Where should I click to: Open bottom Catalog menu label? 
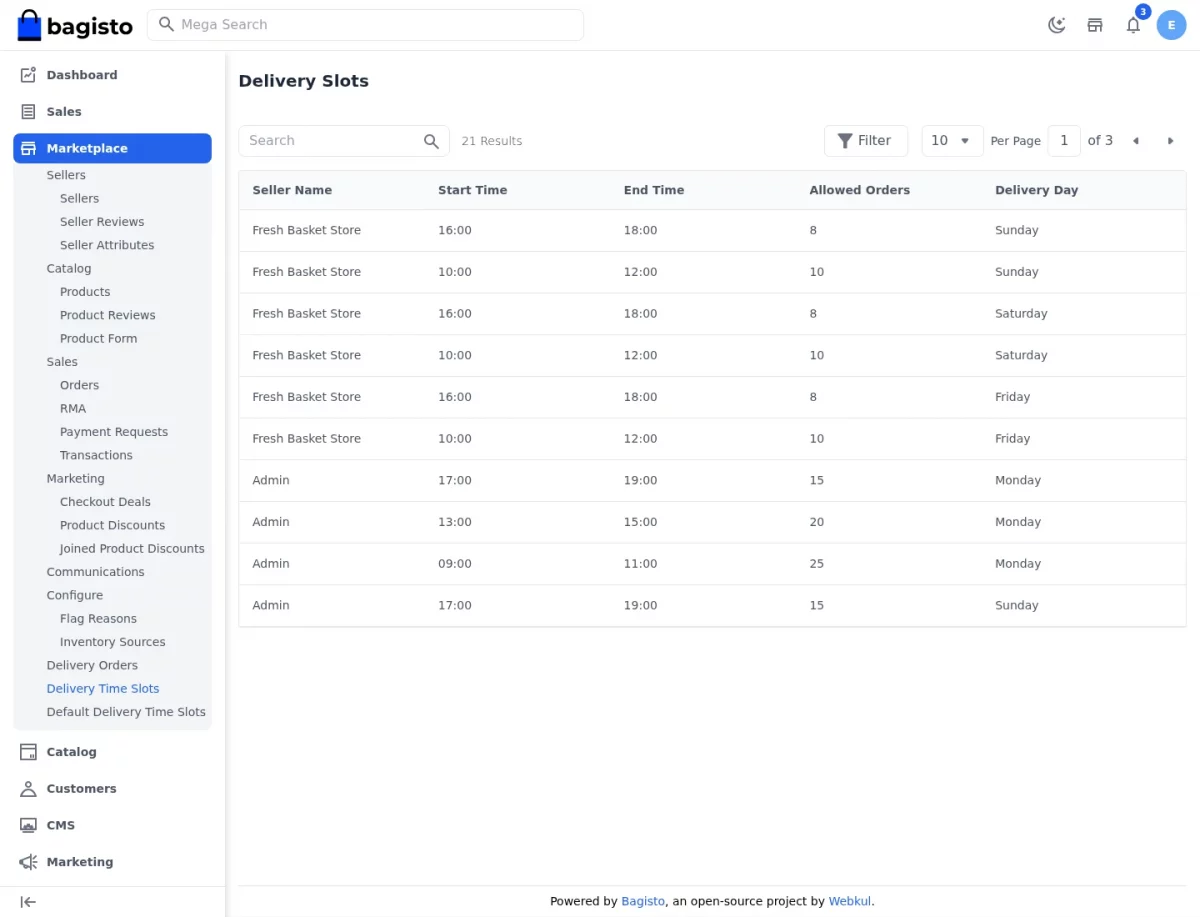point(72,752)
